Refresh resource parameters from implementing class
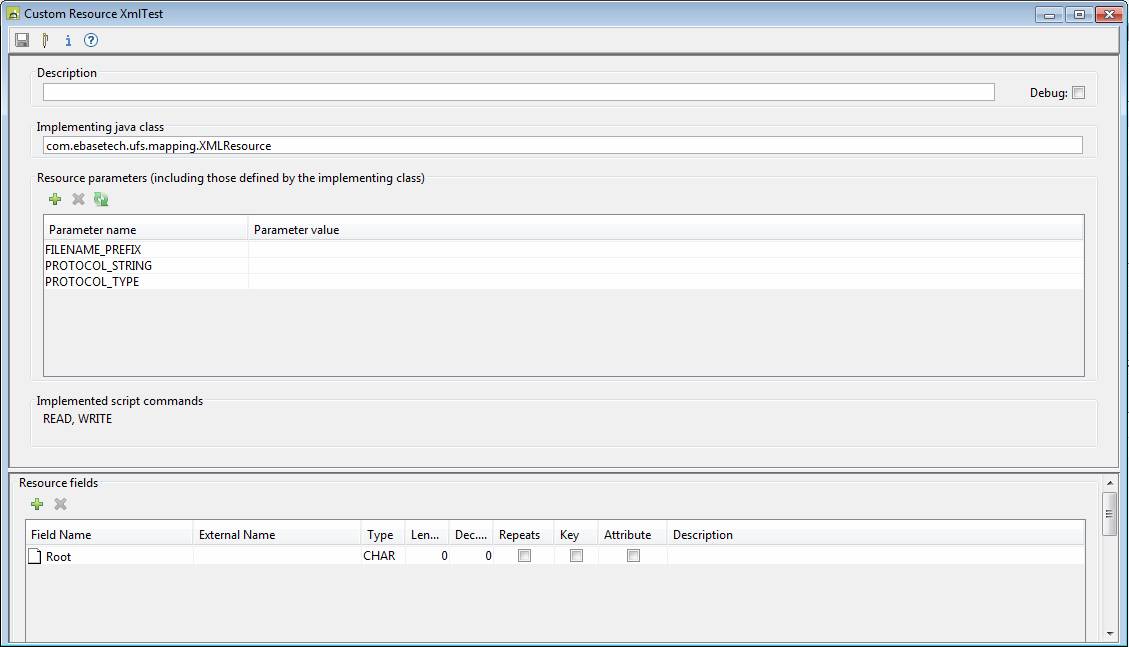The height and width of the screenshot is (647, 1129). point(101,200)
